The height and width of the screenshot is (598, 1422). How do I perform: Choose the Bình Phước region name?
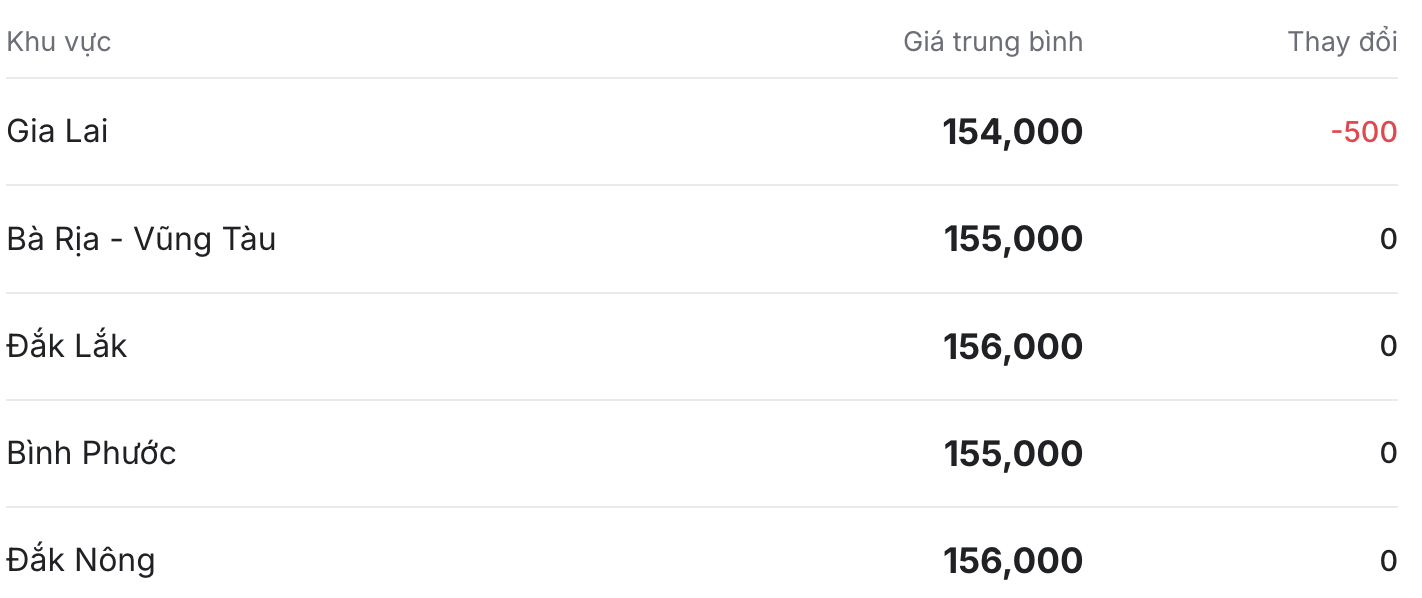pos(91,453)
